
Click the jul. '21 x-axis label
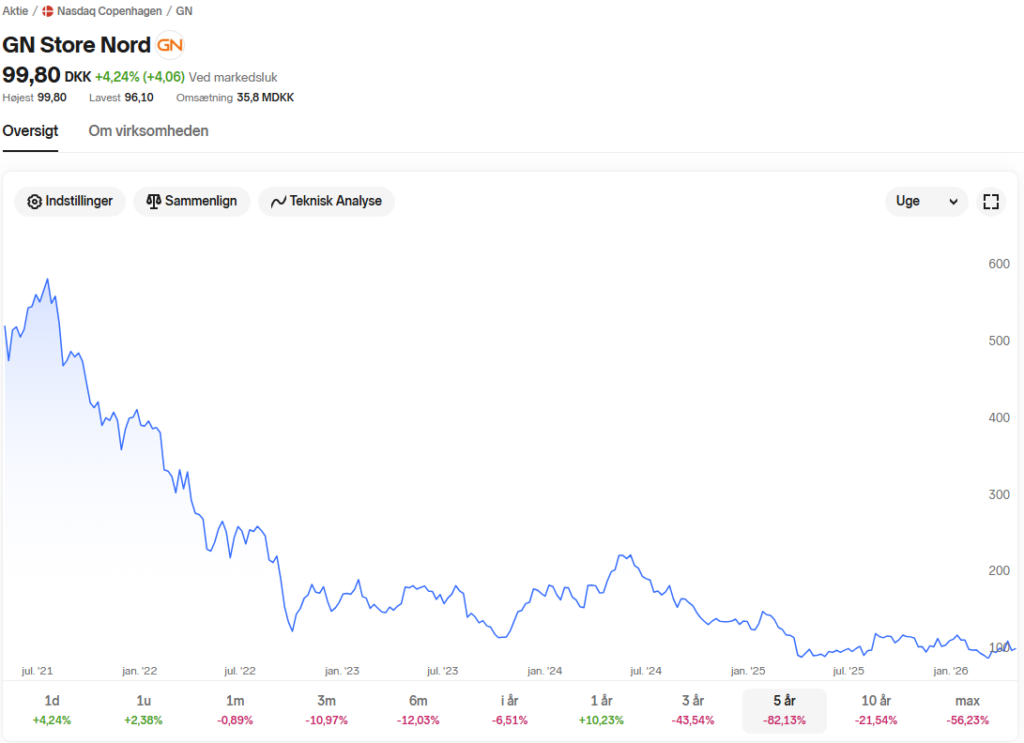pyautogui.click(x=37, y=671)
